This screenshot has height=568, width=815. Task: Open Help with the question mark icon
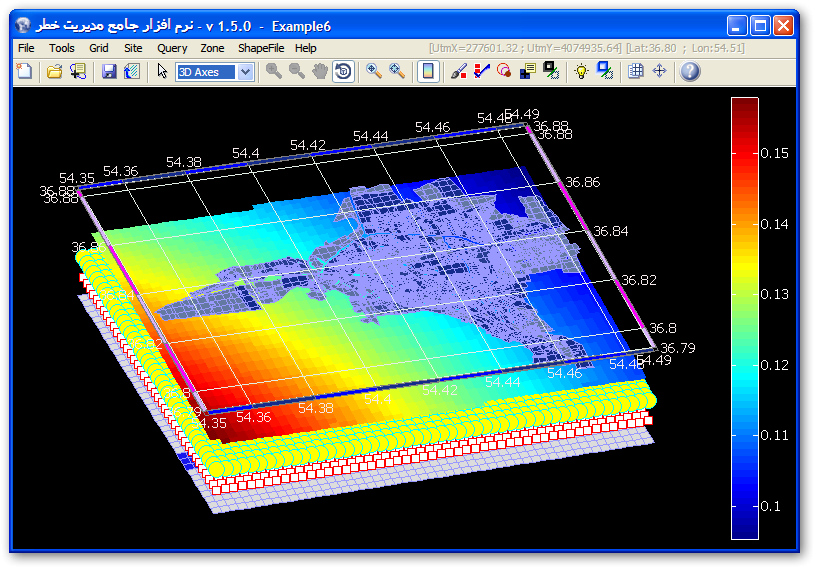pyautogui.click(x=690, y=71)
